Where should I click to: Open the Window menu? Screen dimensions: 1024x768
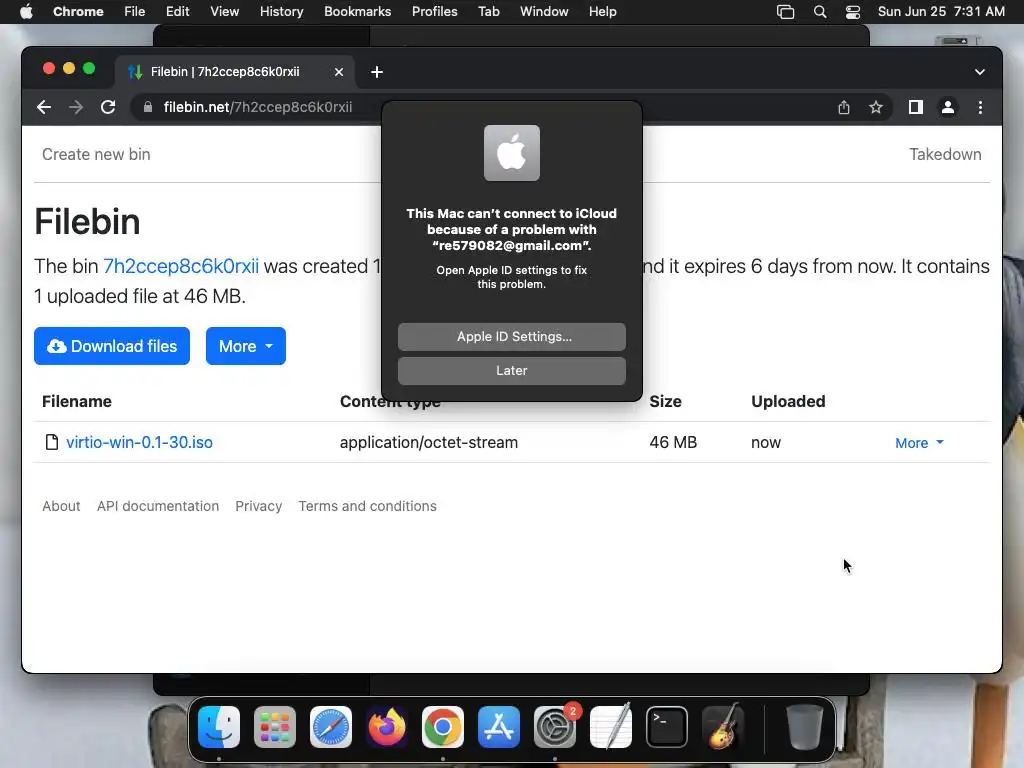click(544, 11)
